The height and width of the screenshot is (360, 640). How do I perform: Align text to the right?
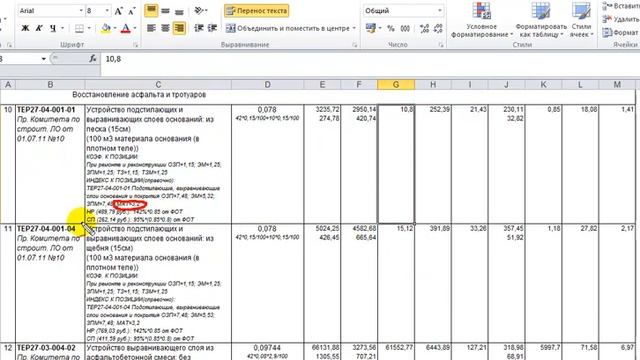pyautogui.click(x=179, y=28)
